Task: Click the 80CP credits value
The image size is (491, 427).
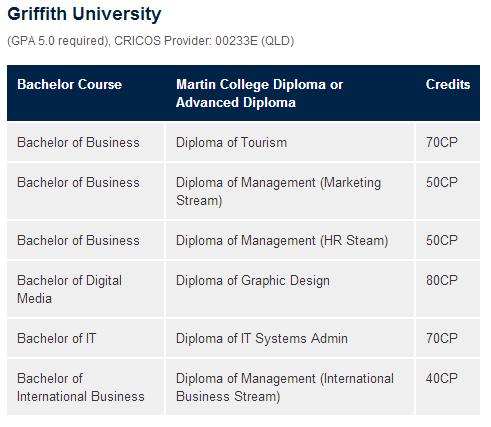Action: tap(442, 280)
